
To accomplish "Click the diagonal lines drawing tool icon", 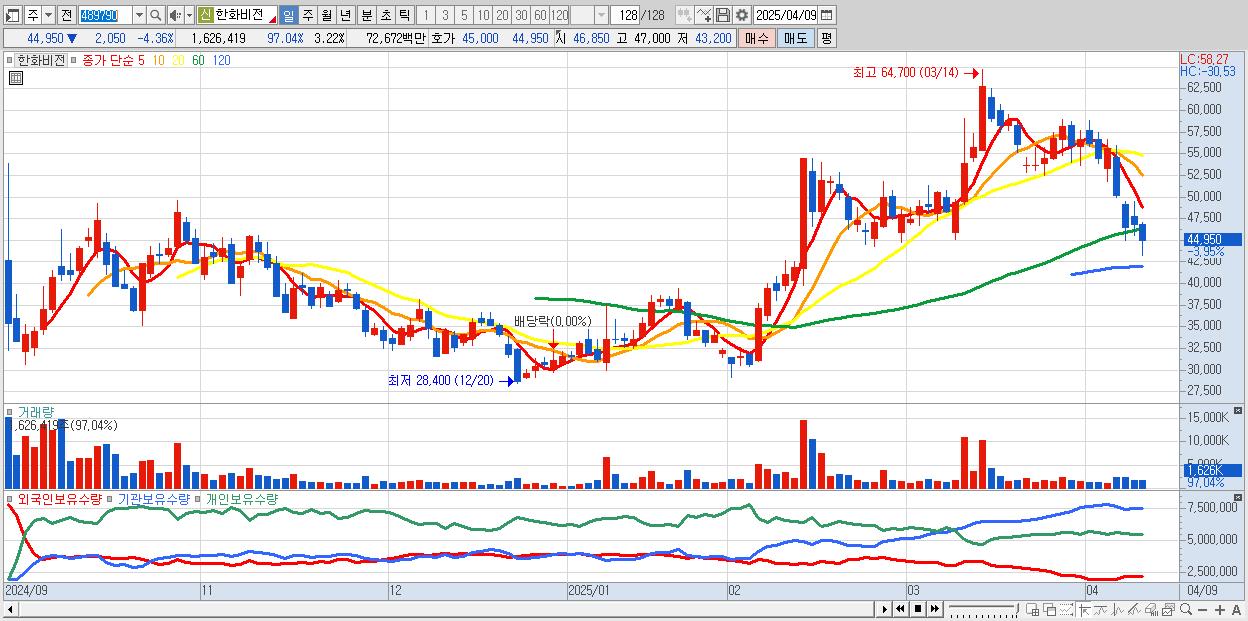I will tap(1134, 609).
